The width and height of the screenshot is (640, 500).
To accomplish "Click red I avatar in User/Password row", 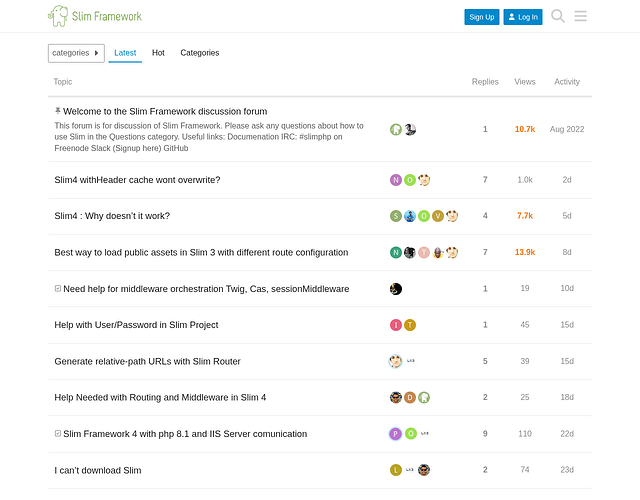I will click(396, 325).
